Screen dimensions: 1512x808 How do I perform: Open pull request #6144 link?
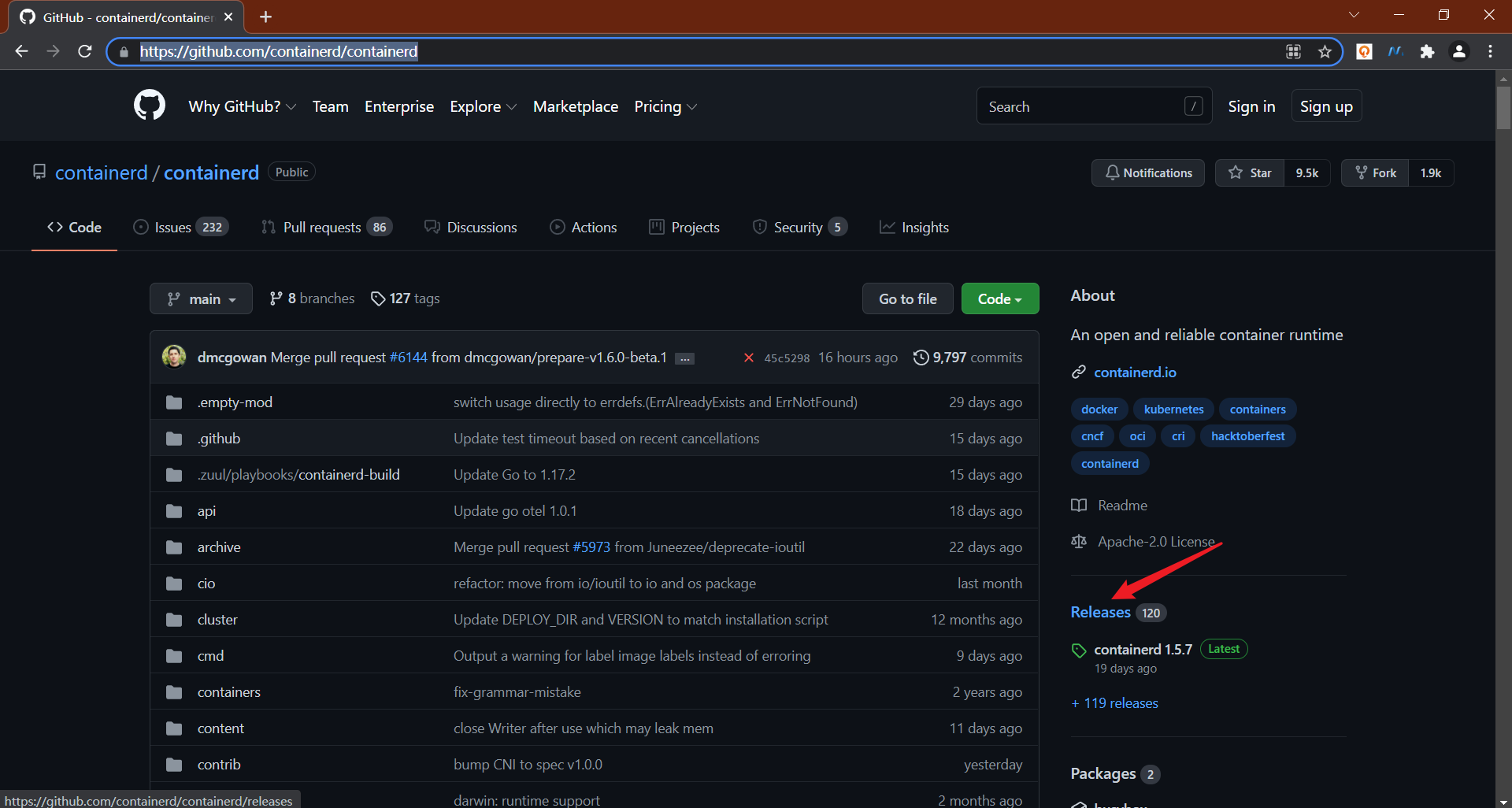[x=408, y=358]
